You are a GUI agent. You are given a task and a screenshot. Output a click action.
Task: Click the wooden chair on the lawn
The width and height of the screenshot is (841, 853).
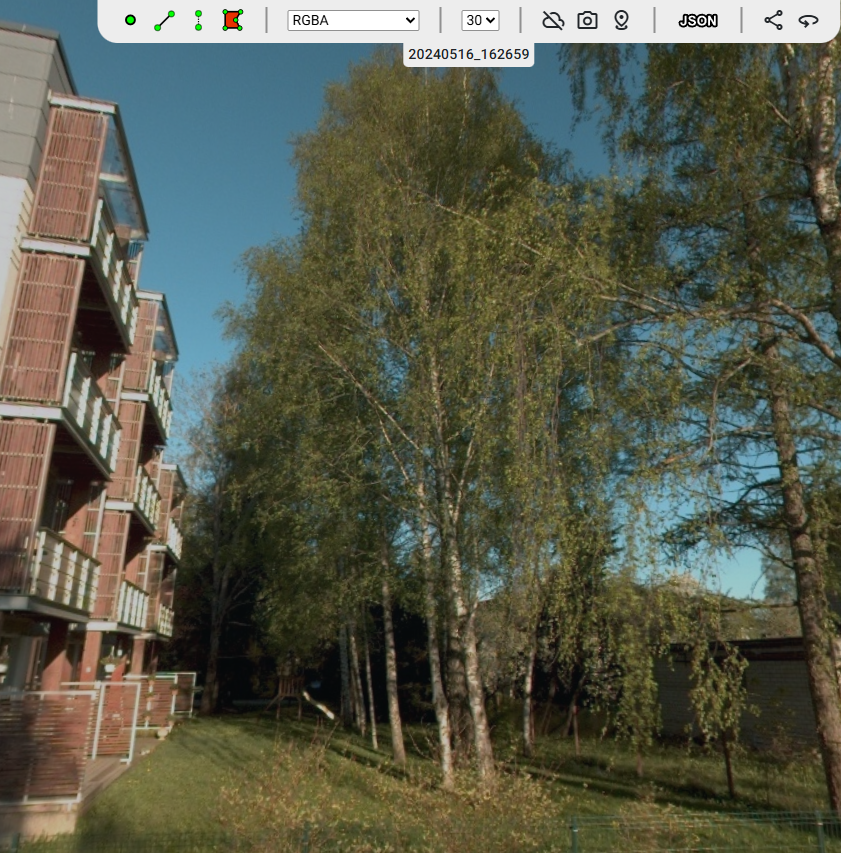coord(289,692)
